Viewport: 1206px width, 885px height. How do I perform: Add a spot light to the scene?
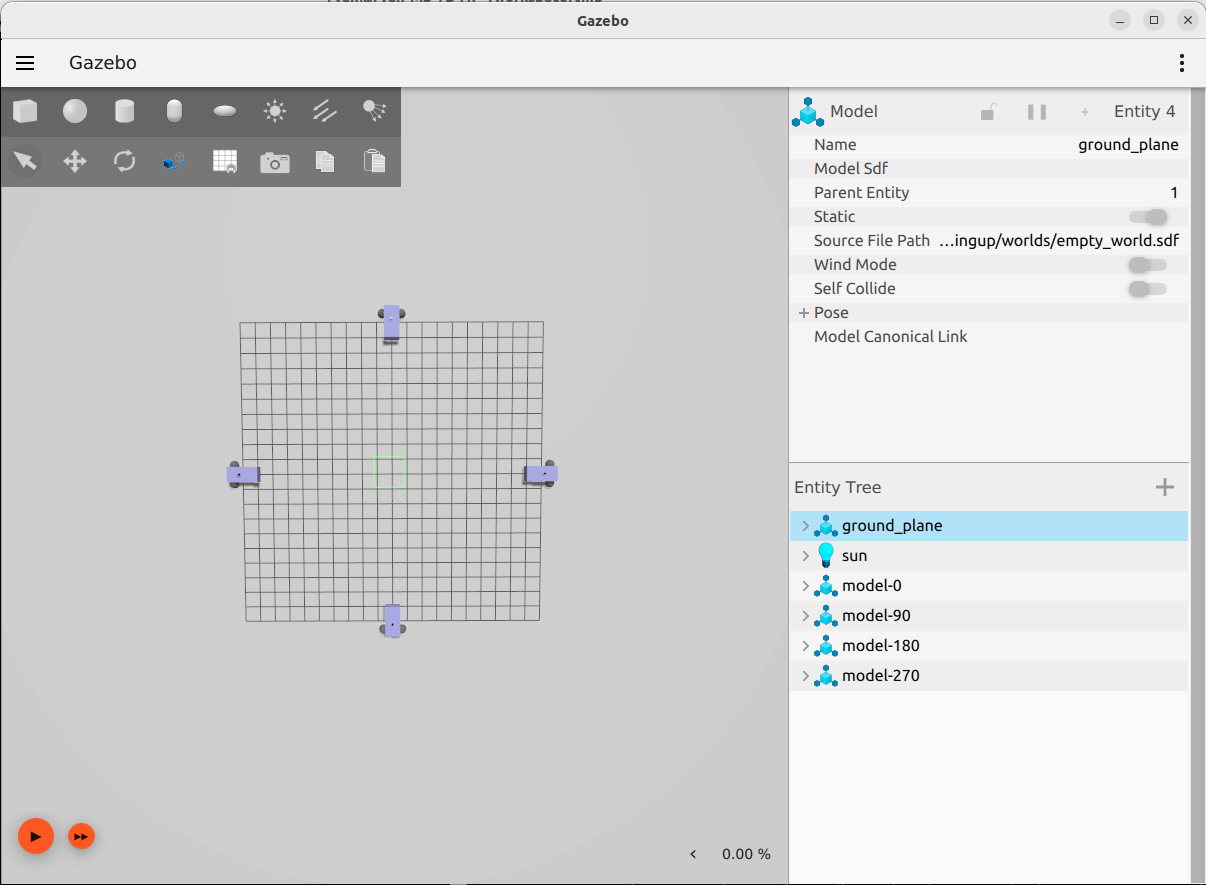(375, 111)
